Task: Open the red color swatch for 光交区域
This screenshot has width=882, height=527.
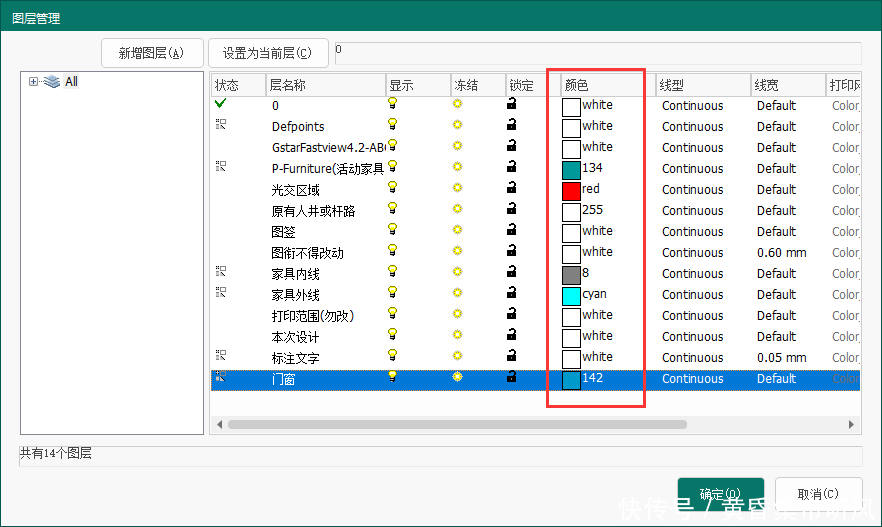Action: [571, 190]
